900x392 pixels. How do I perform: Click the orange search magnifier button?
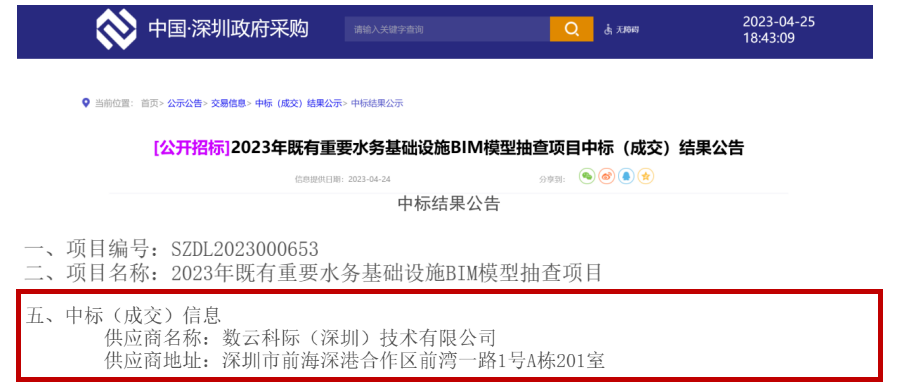pyautogui.click(x=571, y=29)
